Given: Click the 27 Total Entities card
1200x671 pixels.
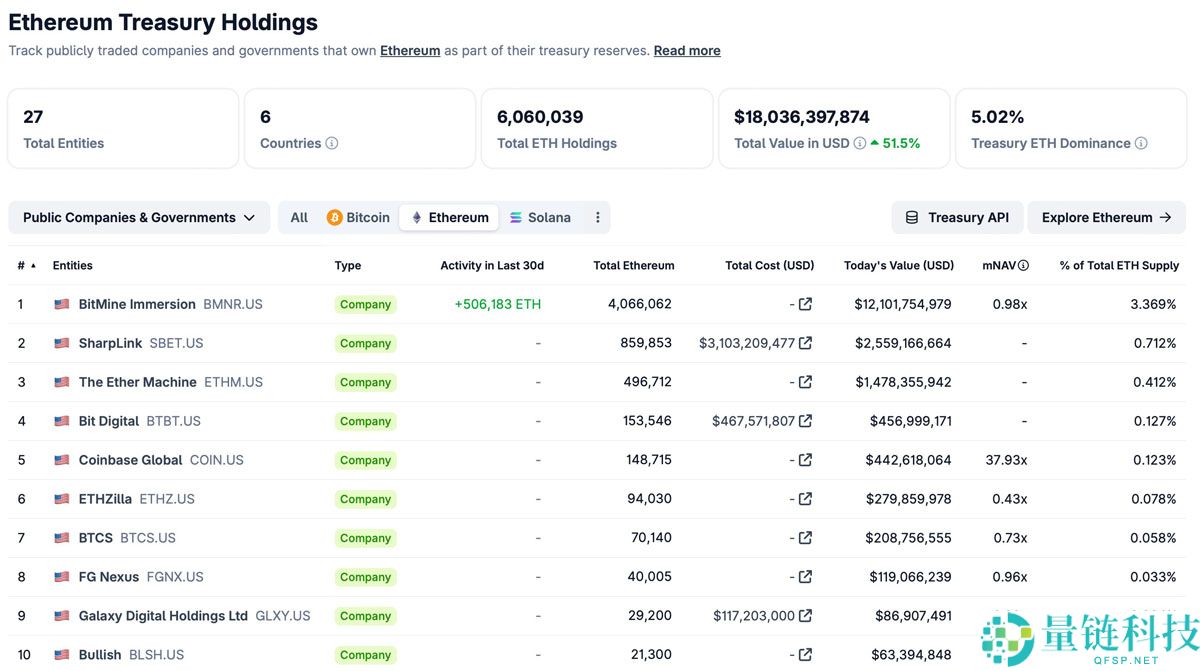Looking at the screenshot, I should click(123, 128).
